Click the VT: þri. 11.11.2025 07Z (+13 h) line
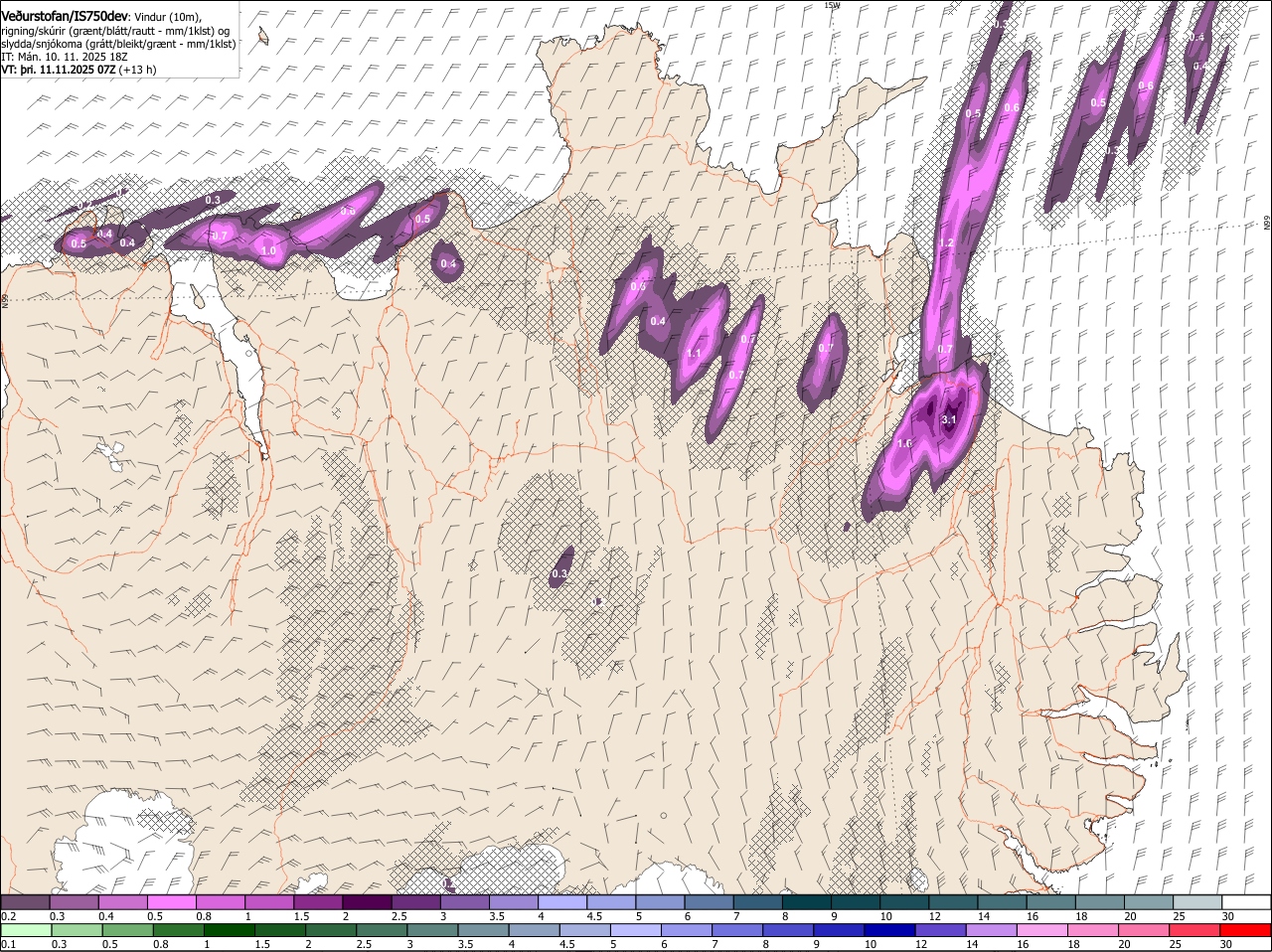 79,70
